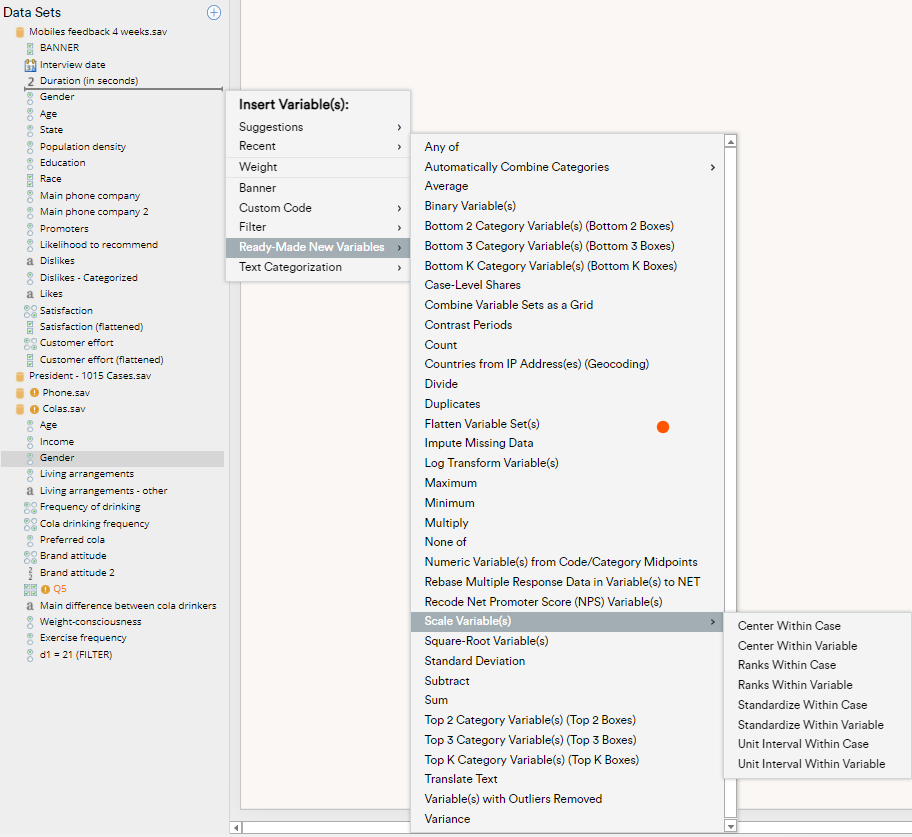This screenshot has height=837, width=912.
Task: Click the grid icon beside Customer effort
Action: pos(30,344)
